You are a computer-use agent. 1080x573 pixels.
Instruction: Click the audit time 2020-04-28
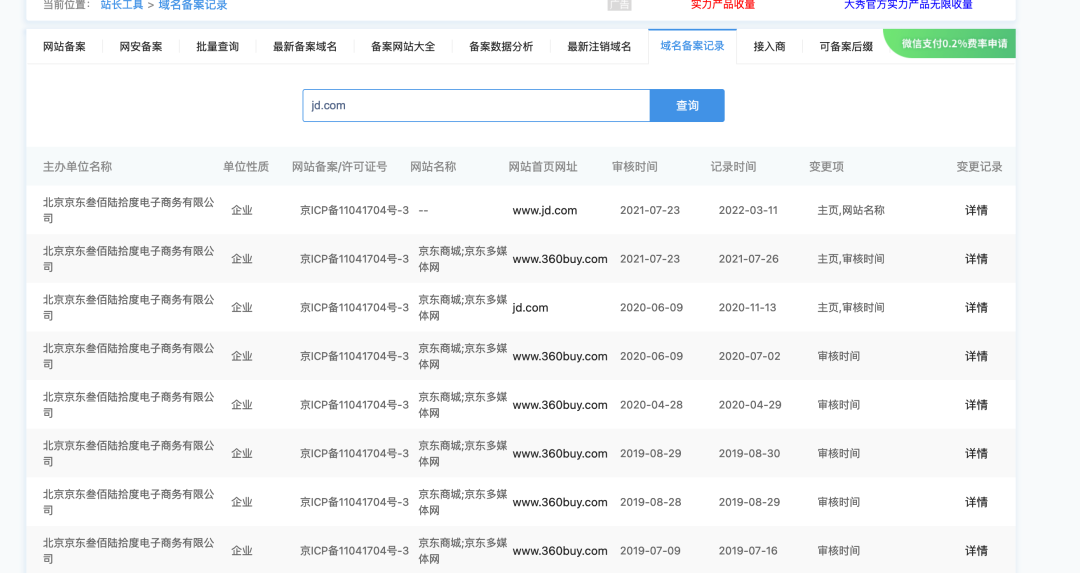652,405
